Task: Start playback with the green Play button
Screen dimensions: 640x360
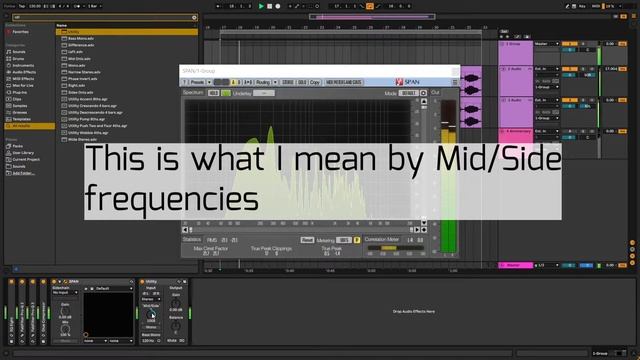Action: pyautogui.click(x=261, y=6)
